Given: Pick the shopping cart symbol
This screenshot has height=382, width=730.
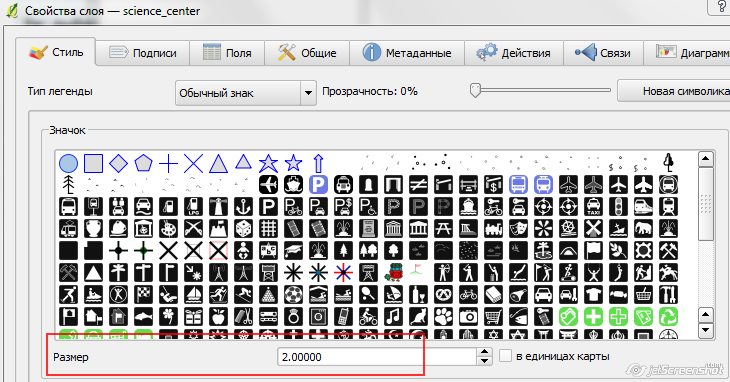Looking at the screenshot, I should [493, 317].
